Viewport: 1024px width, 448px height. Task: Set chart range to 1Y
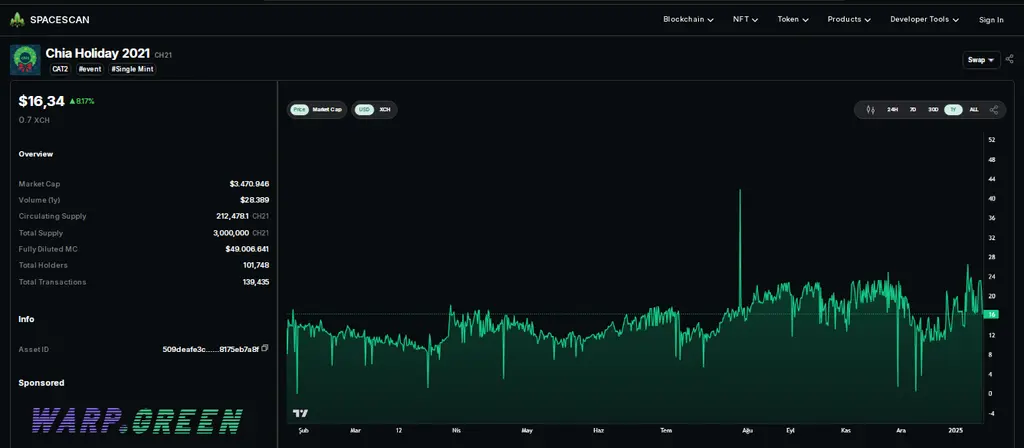tap(953, 110)
